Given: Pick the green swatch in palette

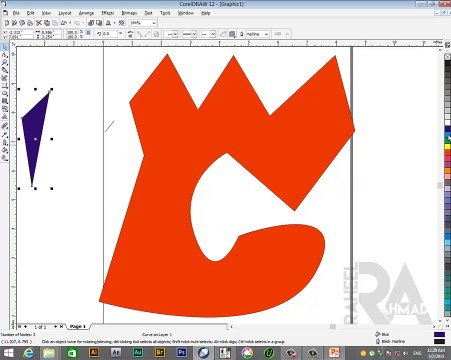Looking at the screenshot, I should pos(447,141).
